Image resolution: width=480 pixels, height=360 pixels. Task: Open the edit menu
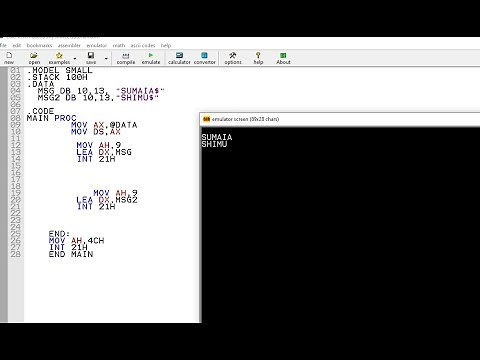pos(17,45)
